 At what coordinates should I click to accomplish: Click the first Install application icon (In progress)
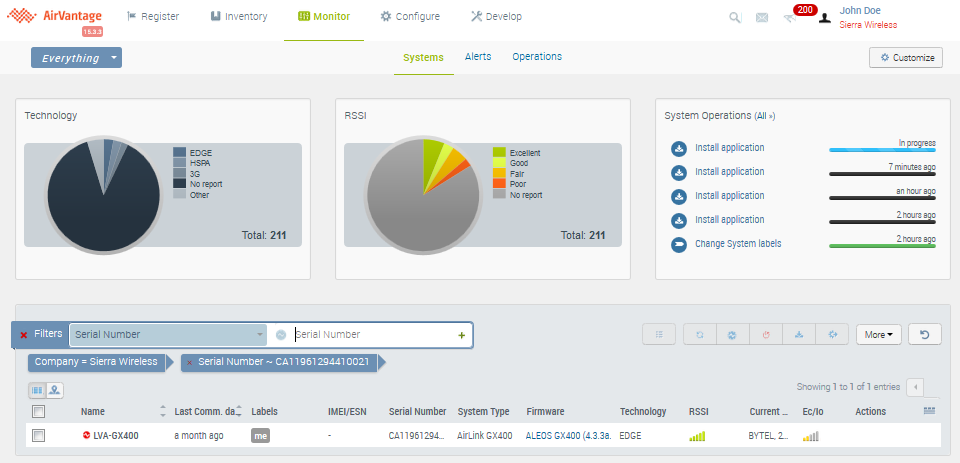tap(678, 148)
